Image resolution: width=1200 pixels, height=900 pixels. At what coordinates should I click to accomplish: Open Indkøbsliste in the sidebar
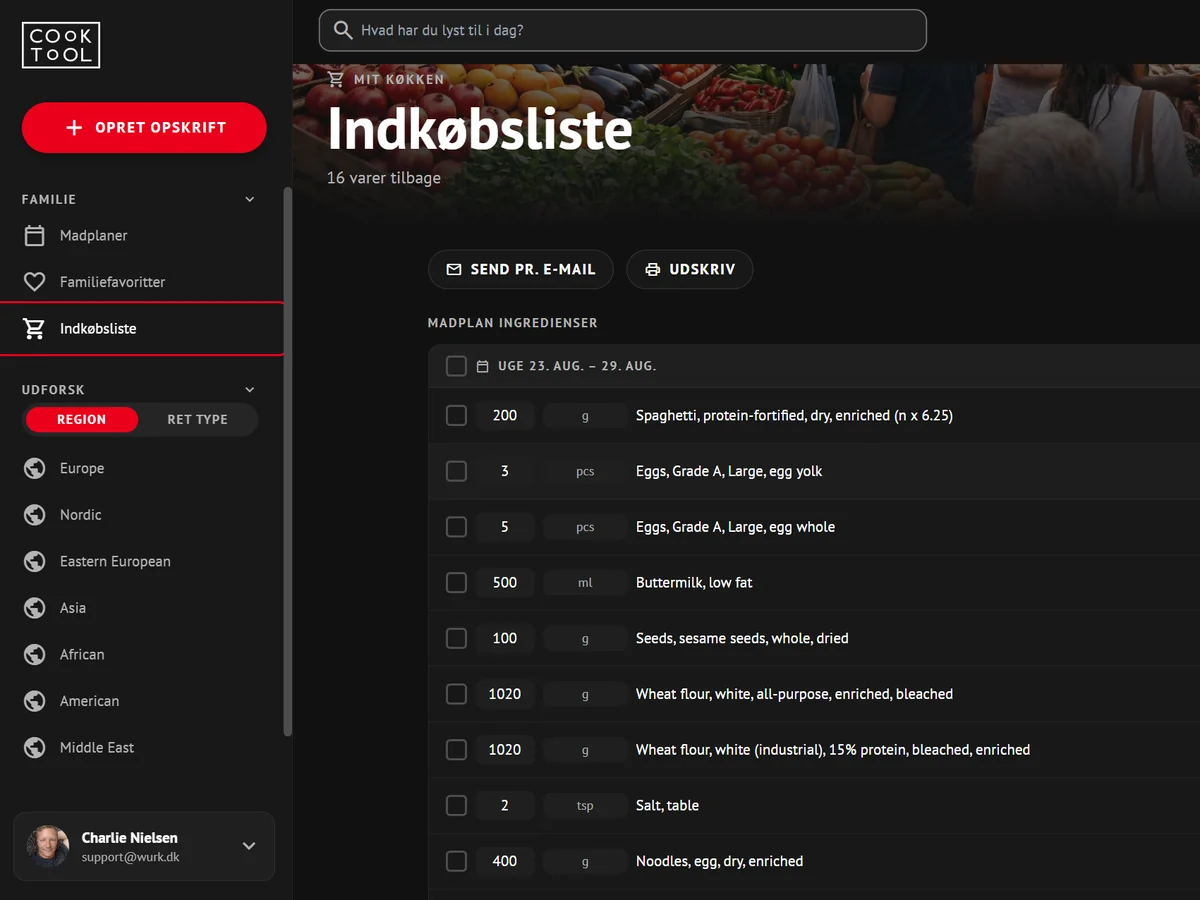142,328
